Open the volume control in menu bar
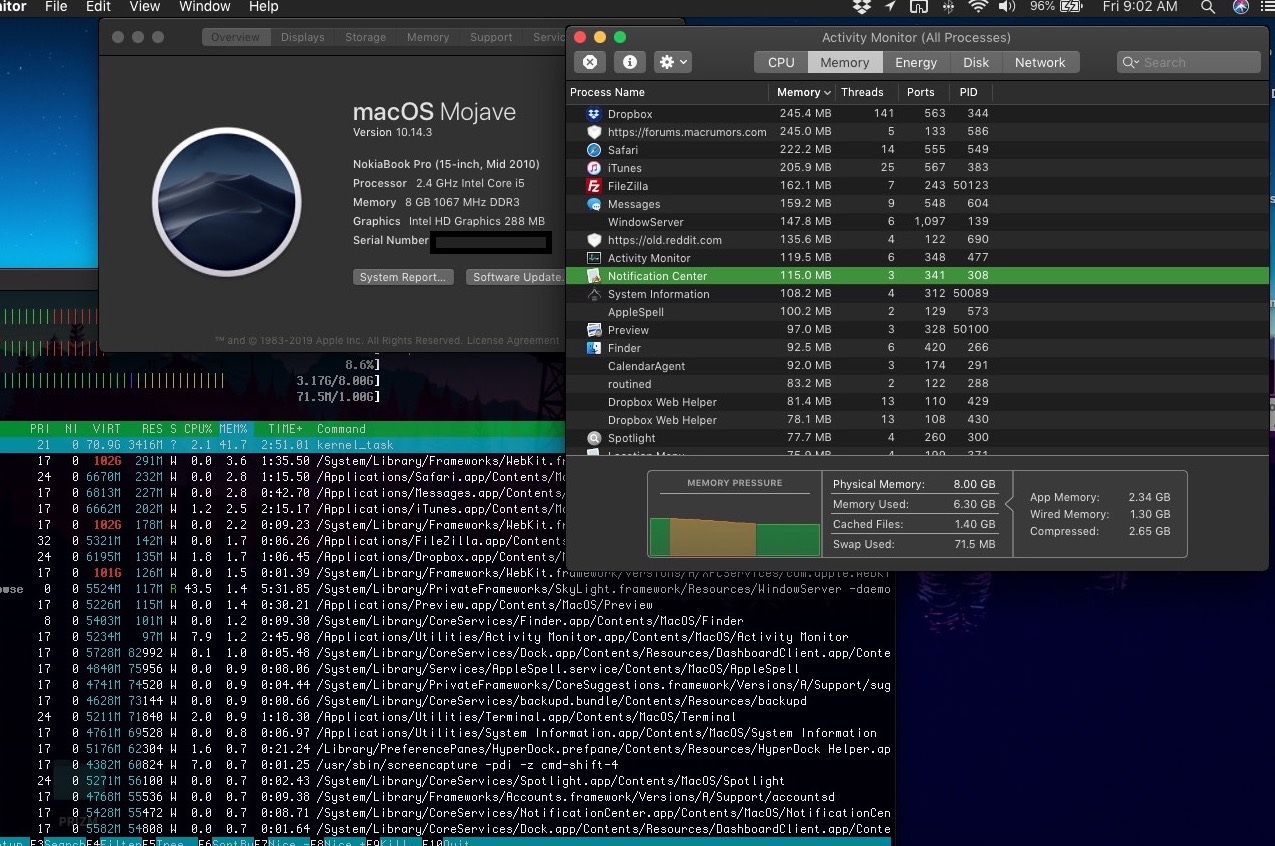 tap(1006, 7)
